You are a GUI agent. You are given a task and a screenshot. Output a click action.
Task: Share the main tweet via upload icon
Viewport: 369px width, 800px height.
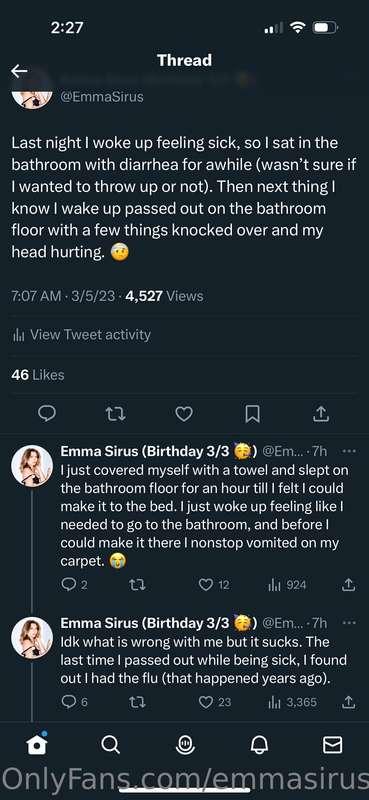coord(321,414)
